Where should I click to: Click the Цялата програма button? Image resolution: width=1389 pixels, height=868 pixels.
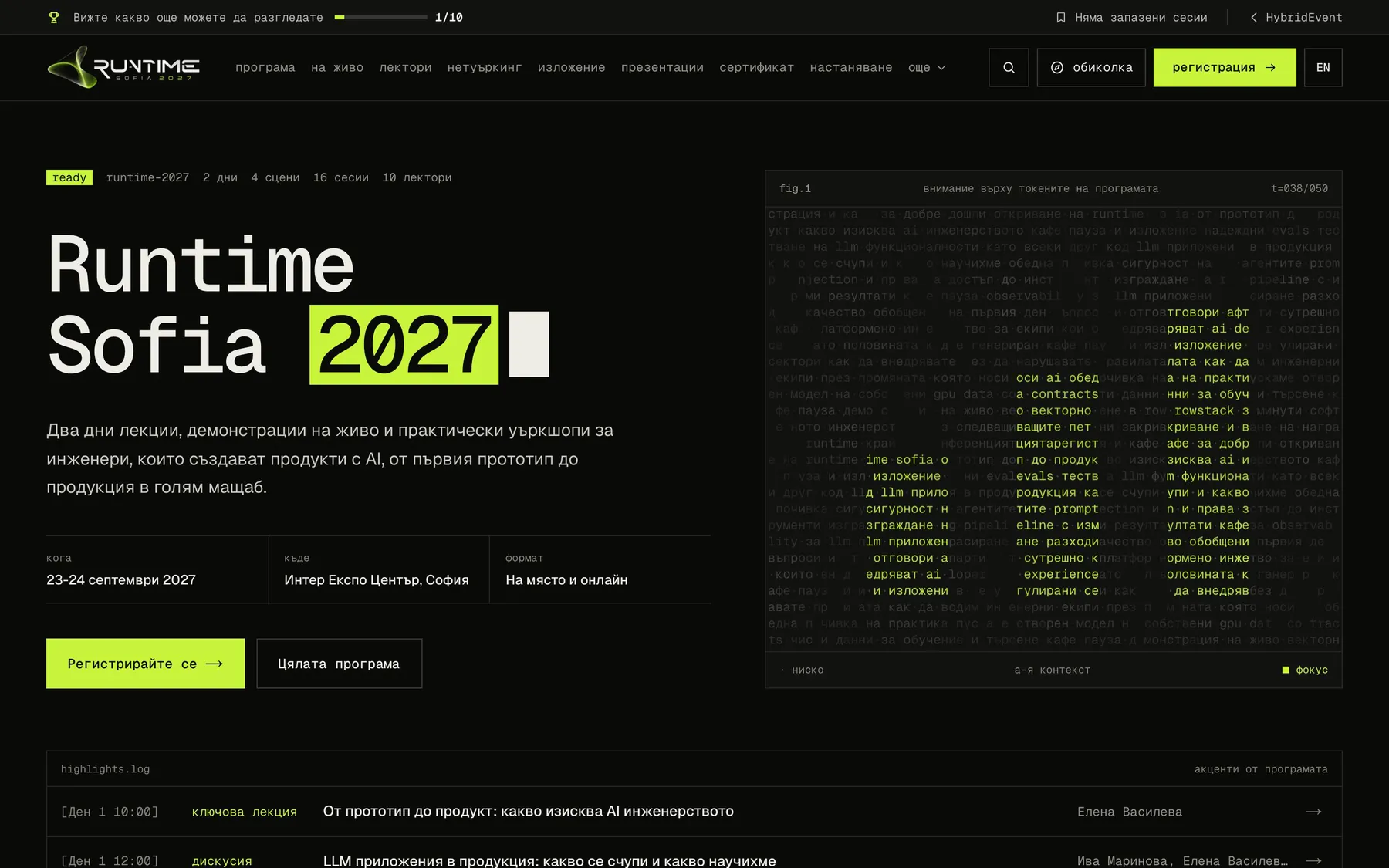(339, 664)
